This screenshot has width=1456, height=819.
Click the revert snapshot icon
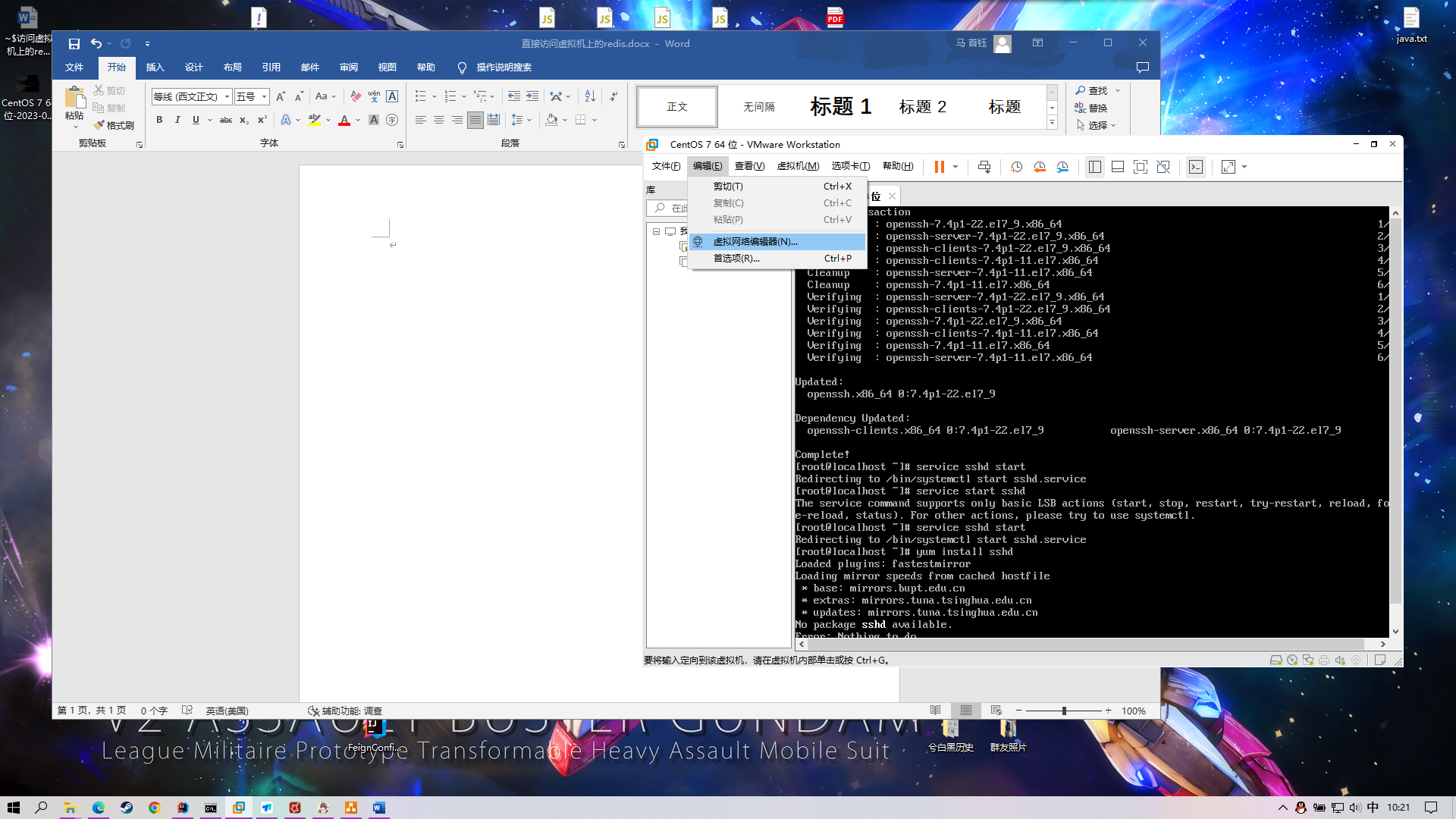(1040, 167)
